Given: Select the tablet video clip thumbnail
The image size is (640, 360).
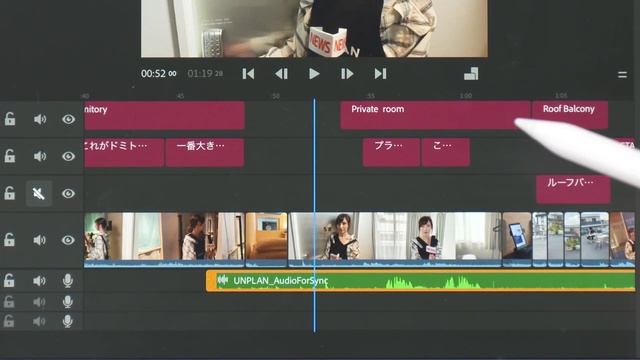Looking at the screenshot, I should [x=517, y=239].
